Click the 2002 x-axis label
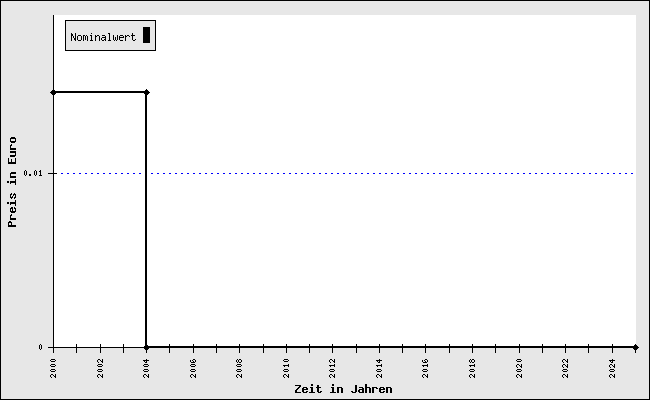 tap(100, 368)
